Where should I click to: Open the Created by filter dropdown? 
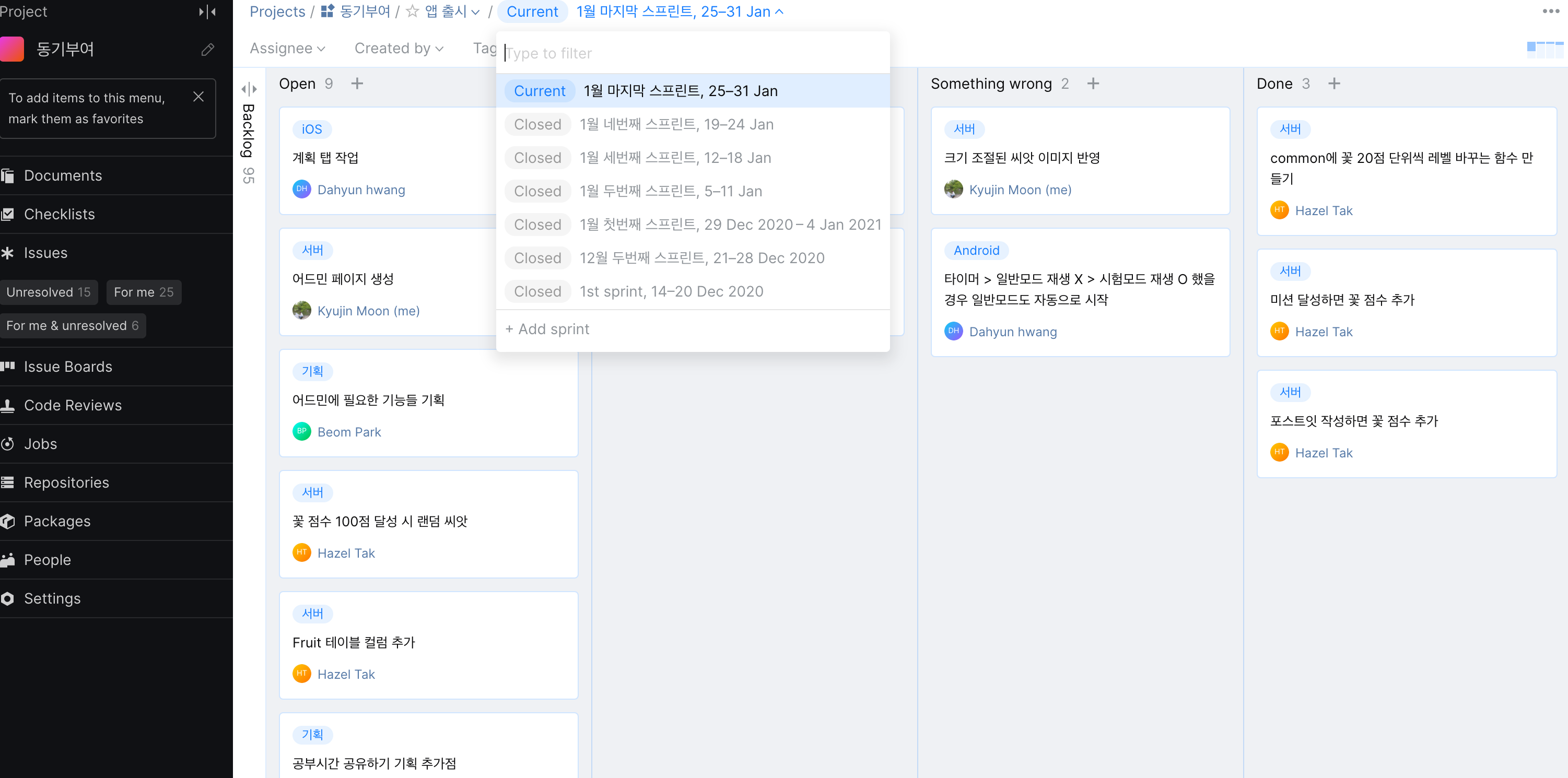tap(399, 48)
